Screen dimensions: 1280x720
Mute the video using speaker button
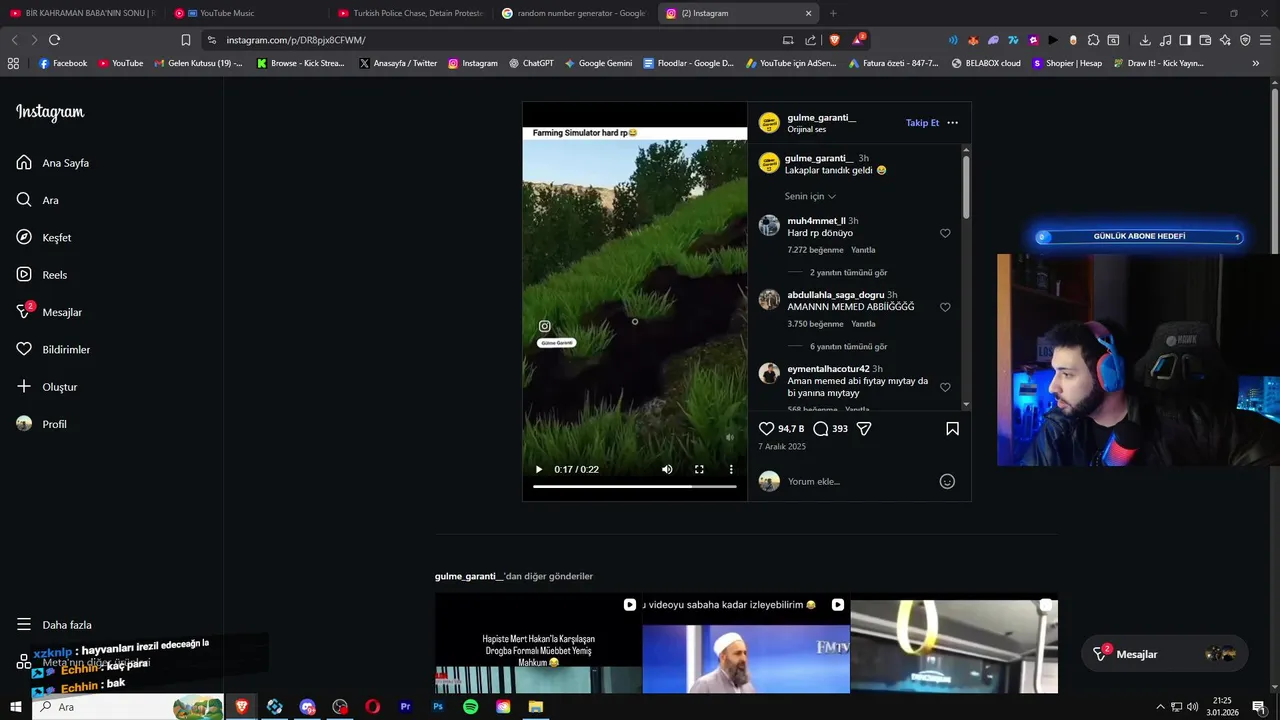[x=667, y=469]
